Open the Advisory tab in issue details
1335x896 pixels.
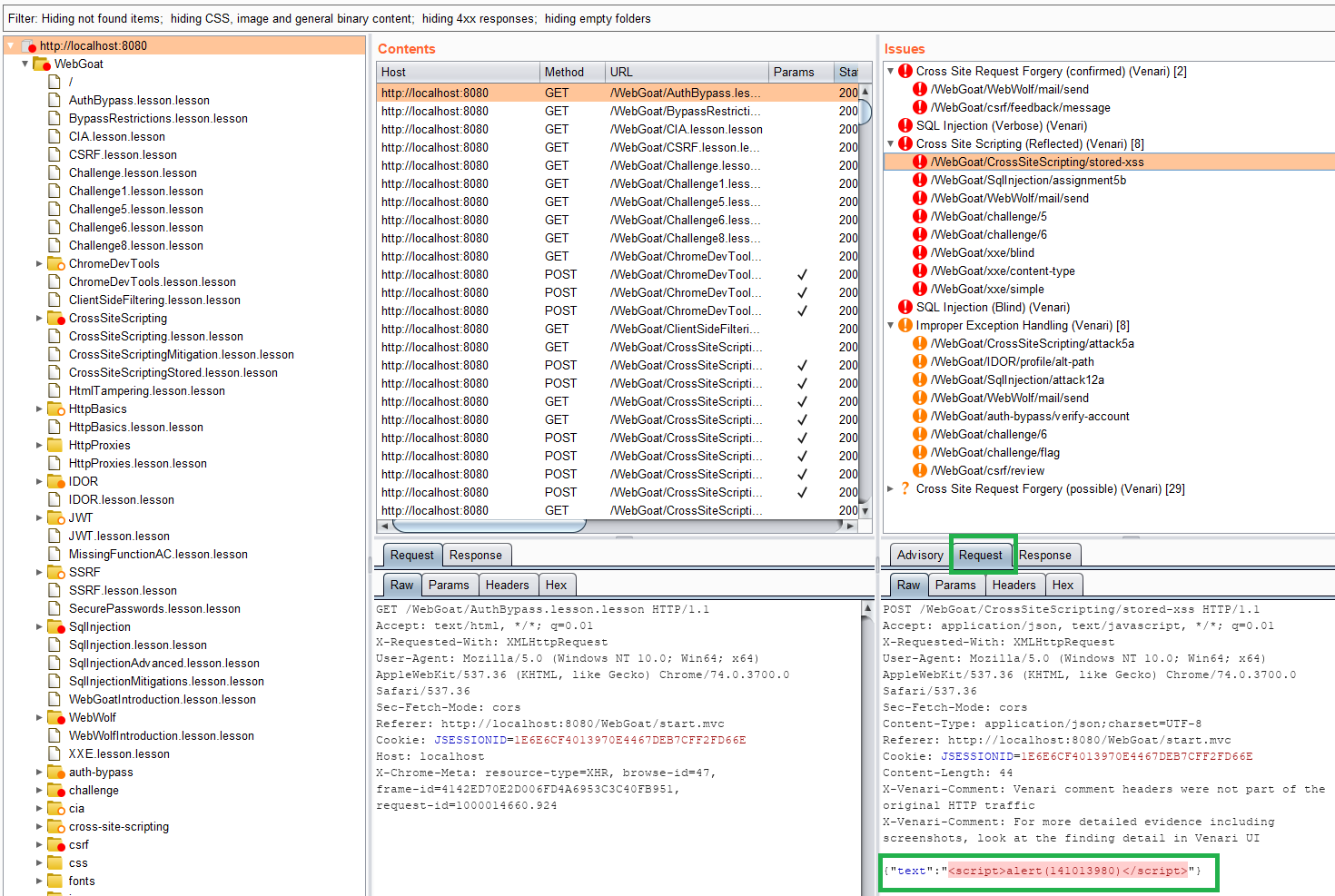click(x=919, y=555)
